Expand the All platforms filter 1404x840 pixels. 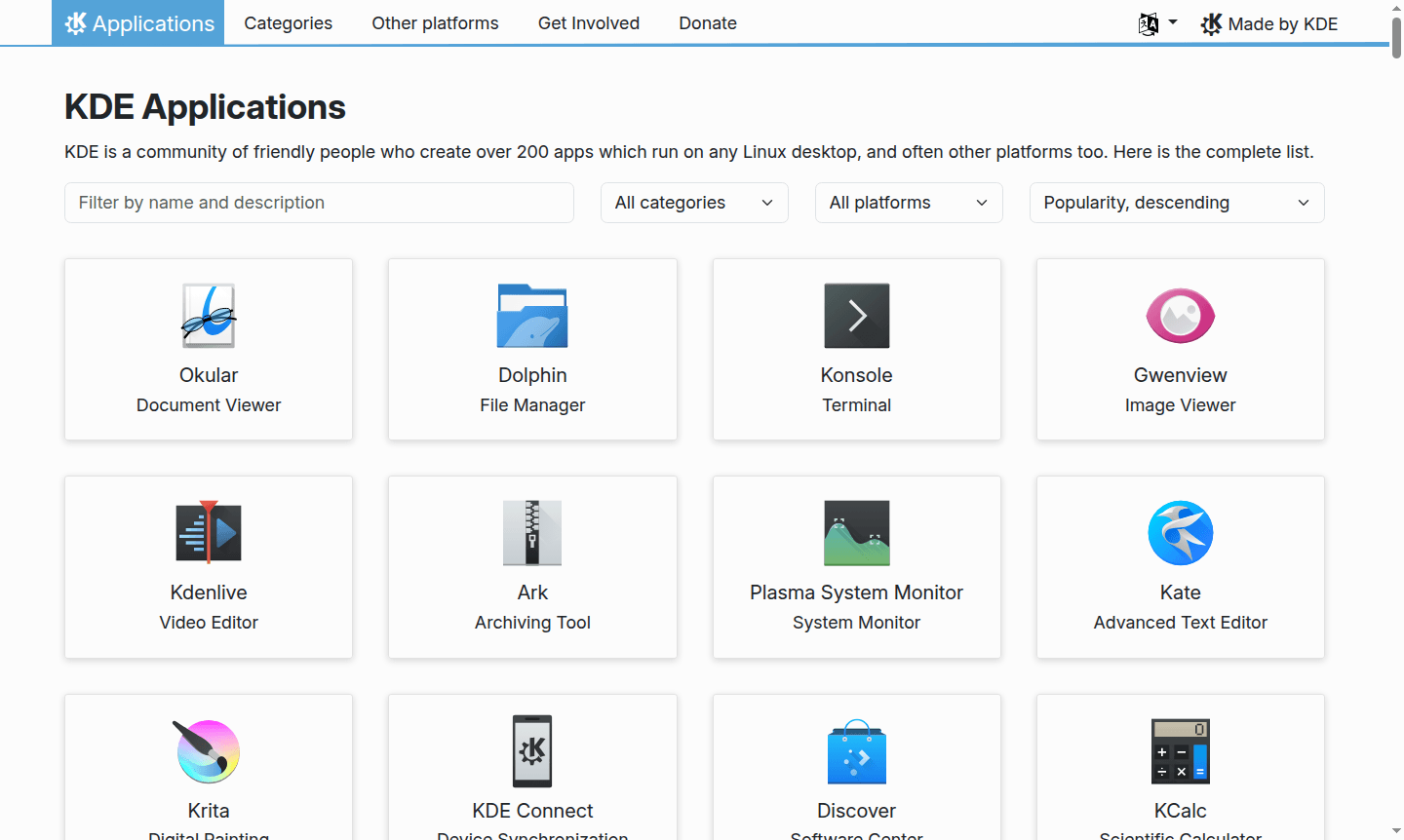click(908, 203)
